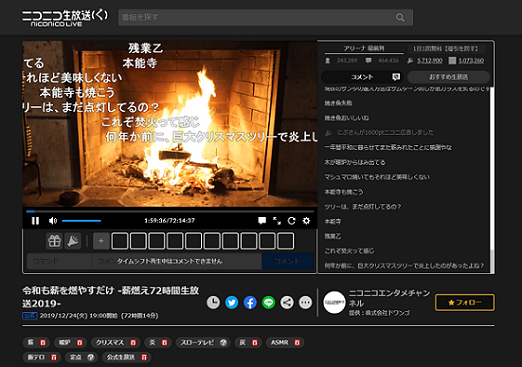Pause the video playback

(35, 221)
